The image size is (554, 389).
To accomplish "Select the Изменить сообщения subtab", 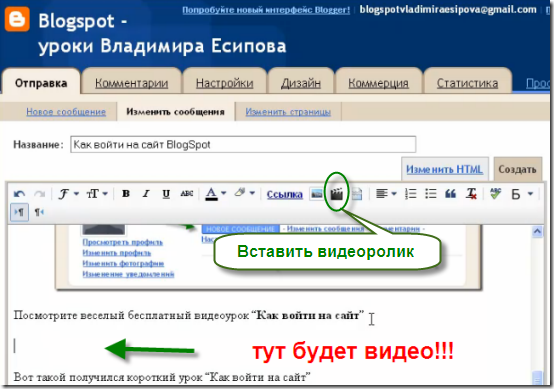I will [176, 112].
